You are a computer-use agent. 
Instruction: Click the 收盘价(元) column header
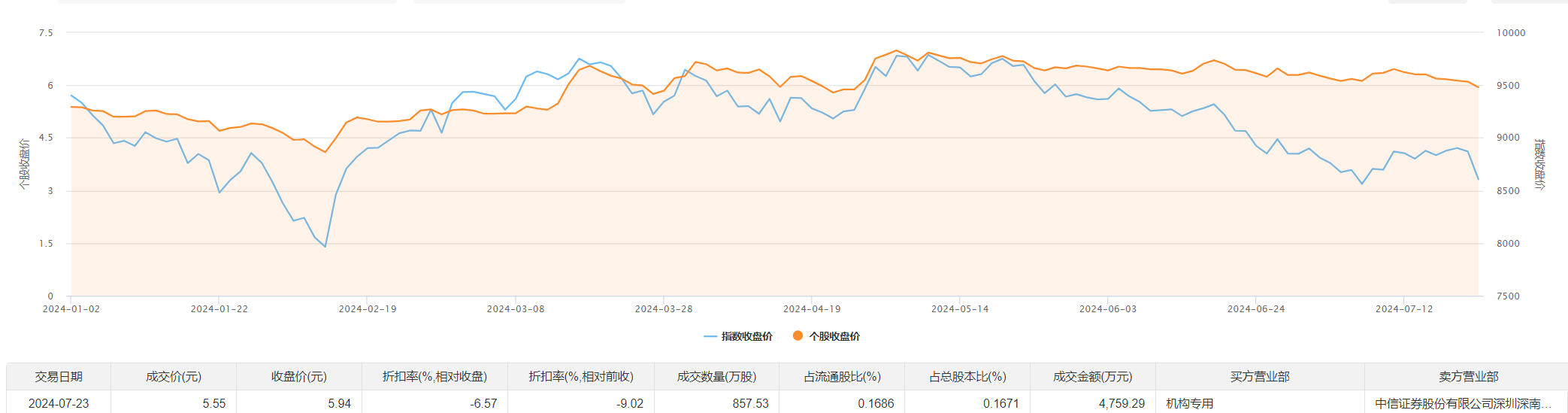coord(299,377)
